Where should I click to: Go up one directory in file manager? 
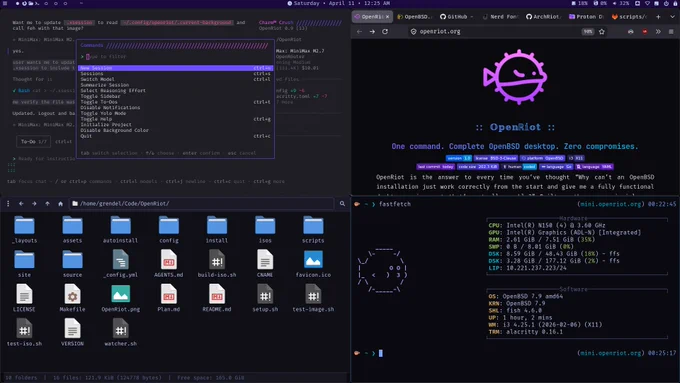coord(47,203)
